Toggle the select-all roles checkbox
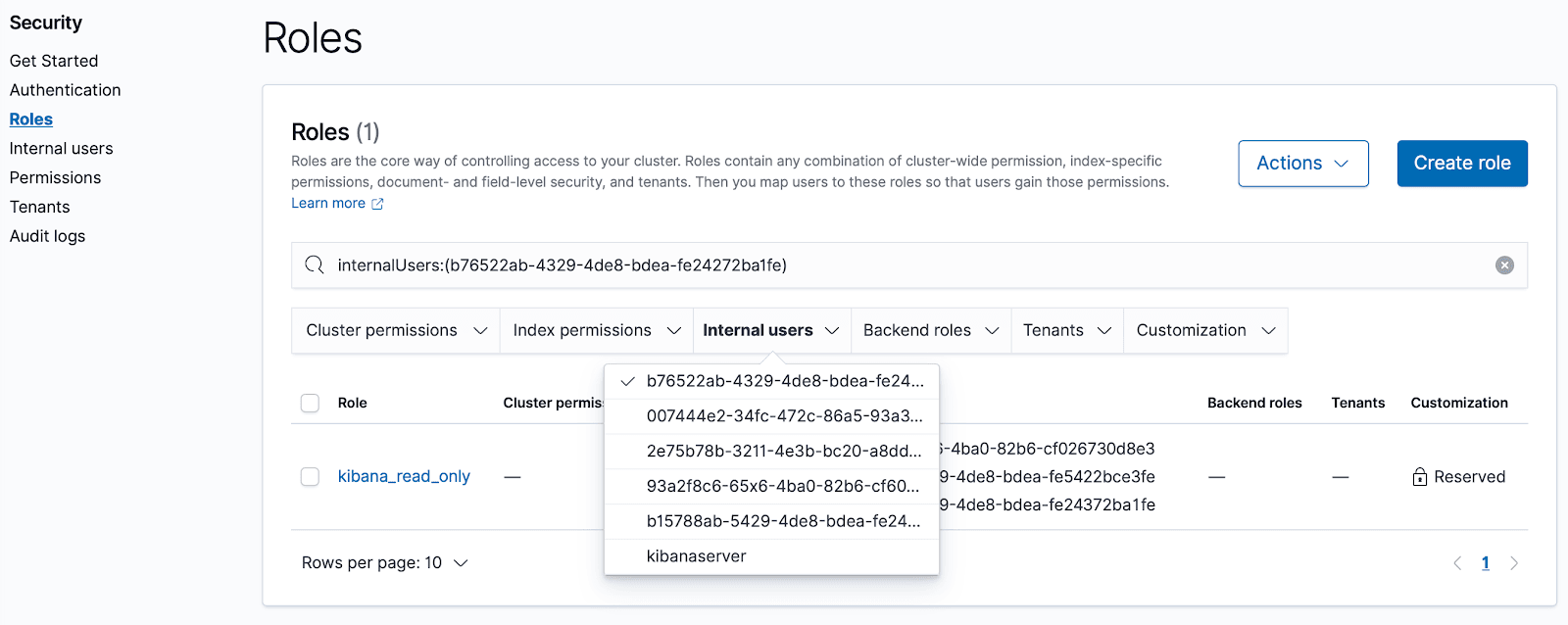1568x625 pixels. coord(310,403)
